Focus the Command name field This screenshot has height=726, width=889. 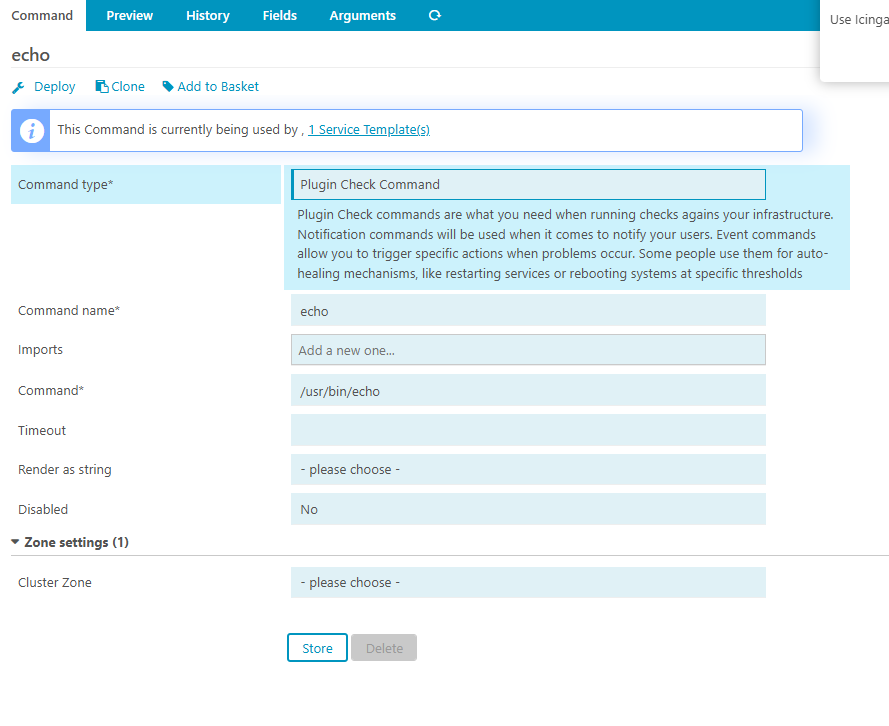coord(528,311)
